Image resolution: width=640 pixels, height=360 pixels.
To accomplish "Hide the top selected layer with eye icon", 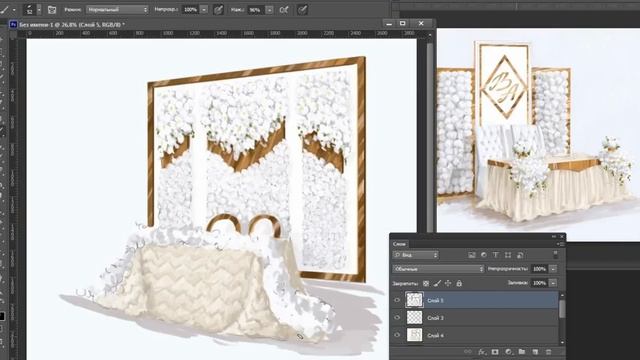I will point(397,300).
